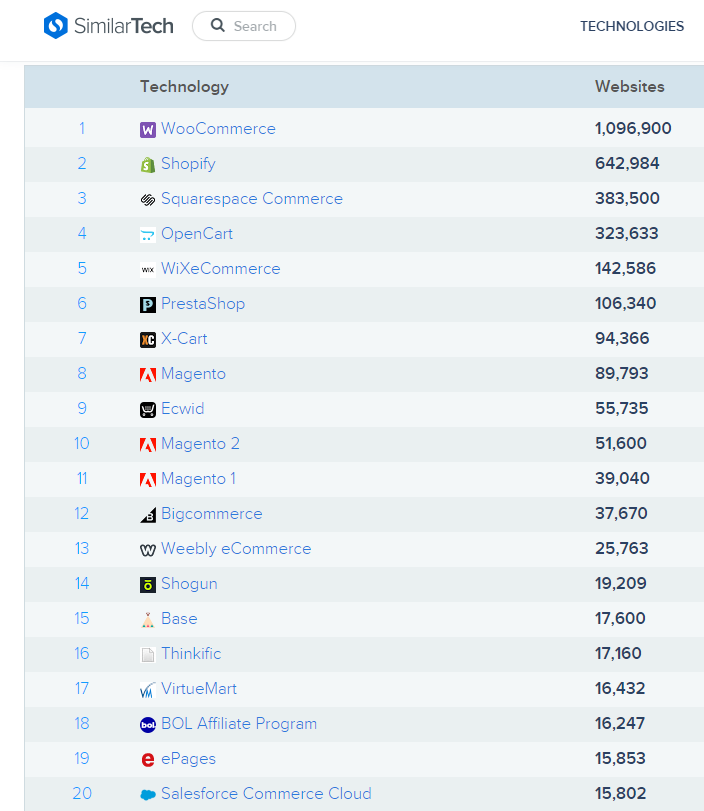Click the Websites column header

coord(630,86)
